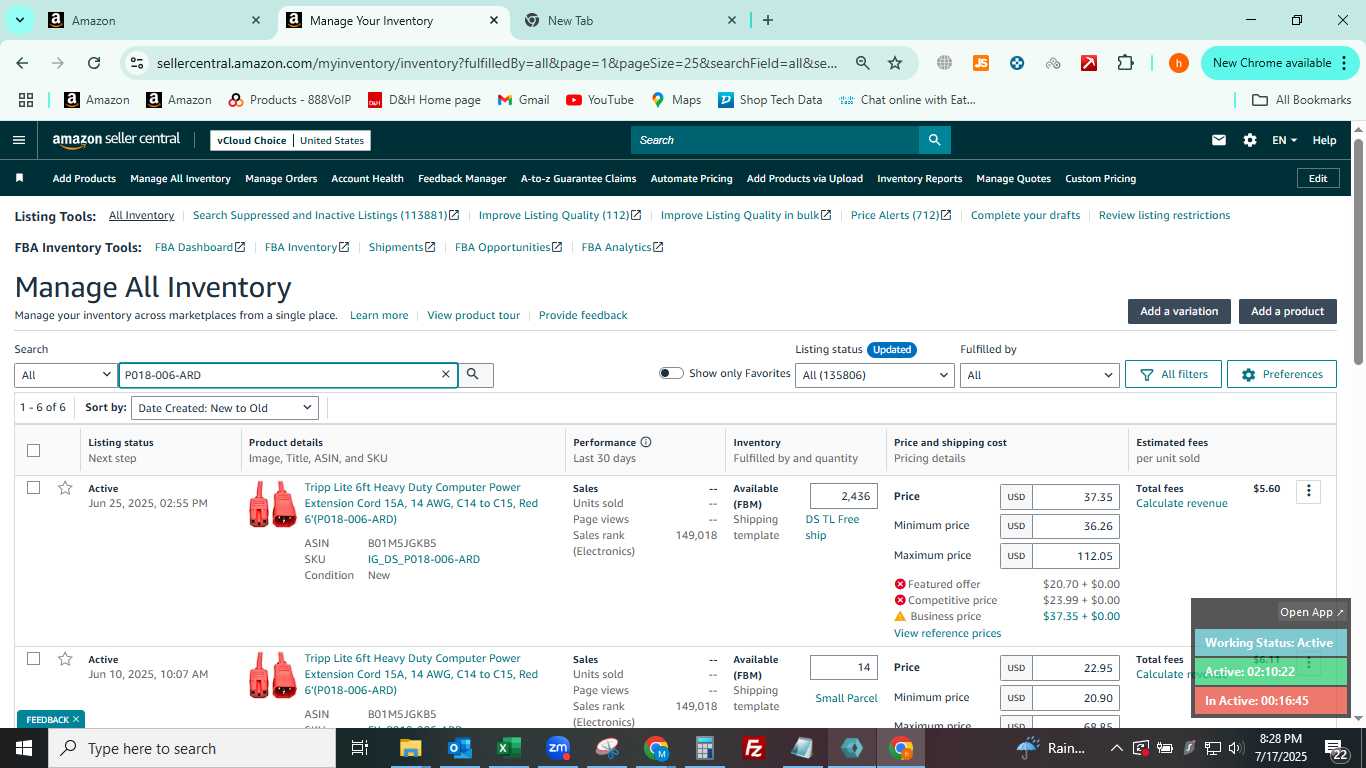The image size is (1366, 768).
Task: Check the Jun 25 listing checkbox
Action: point(33,488)
